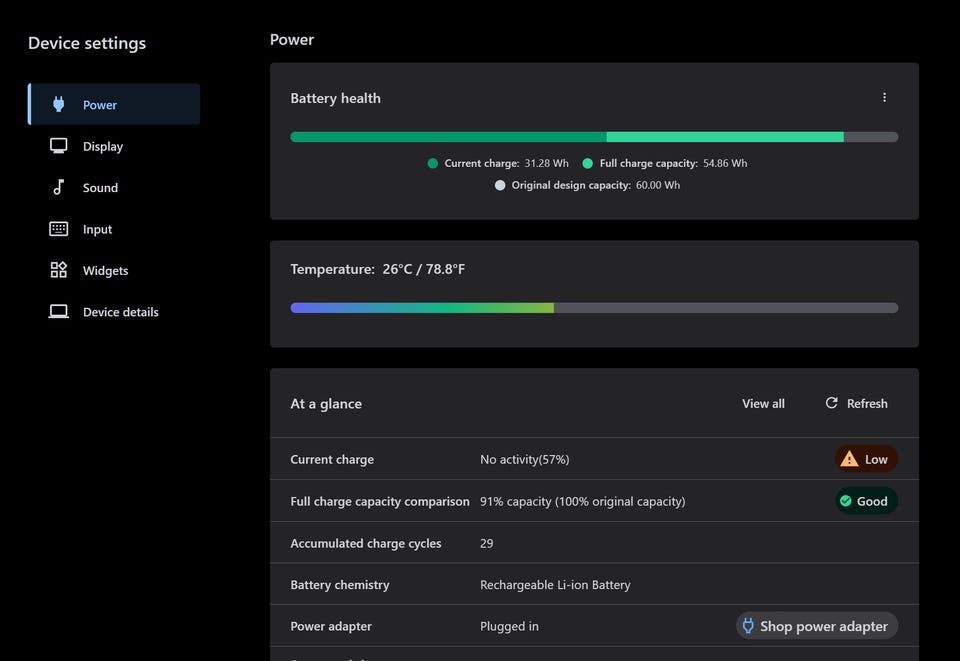
Task: Open Battery health three-dot options menu
Action: [884, 98]
